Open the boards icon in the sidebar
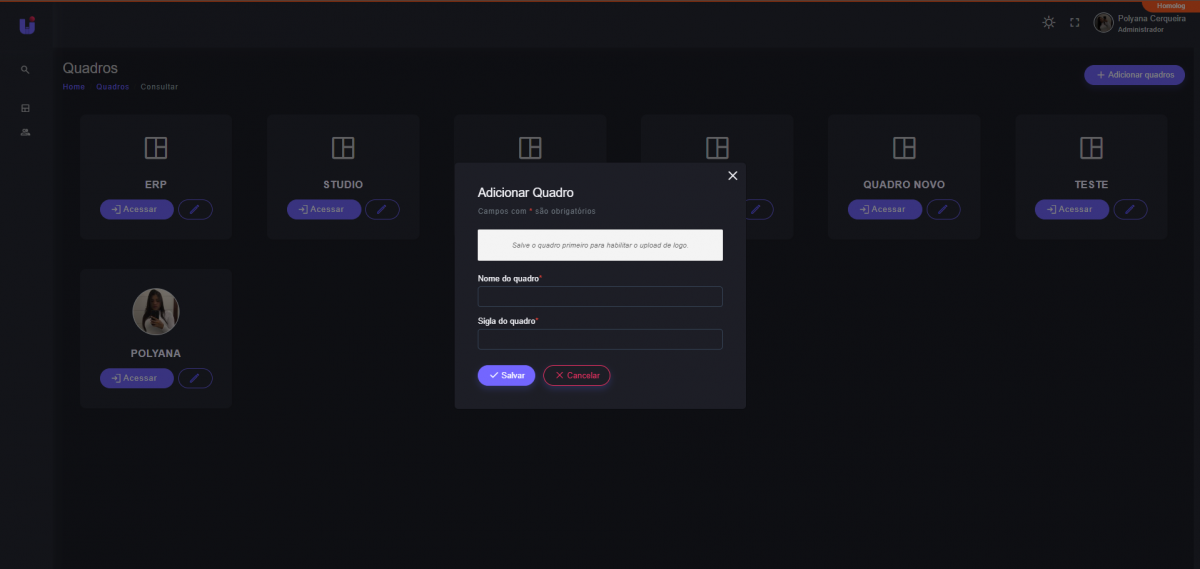This screenshot has width=1200, height=569. coord(25,108)
